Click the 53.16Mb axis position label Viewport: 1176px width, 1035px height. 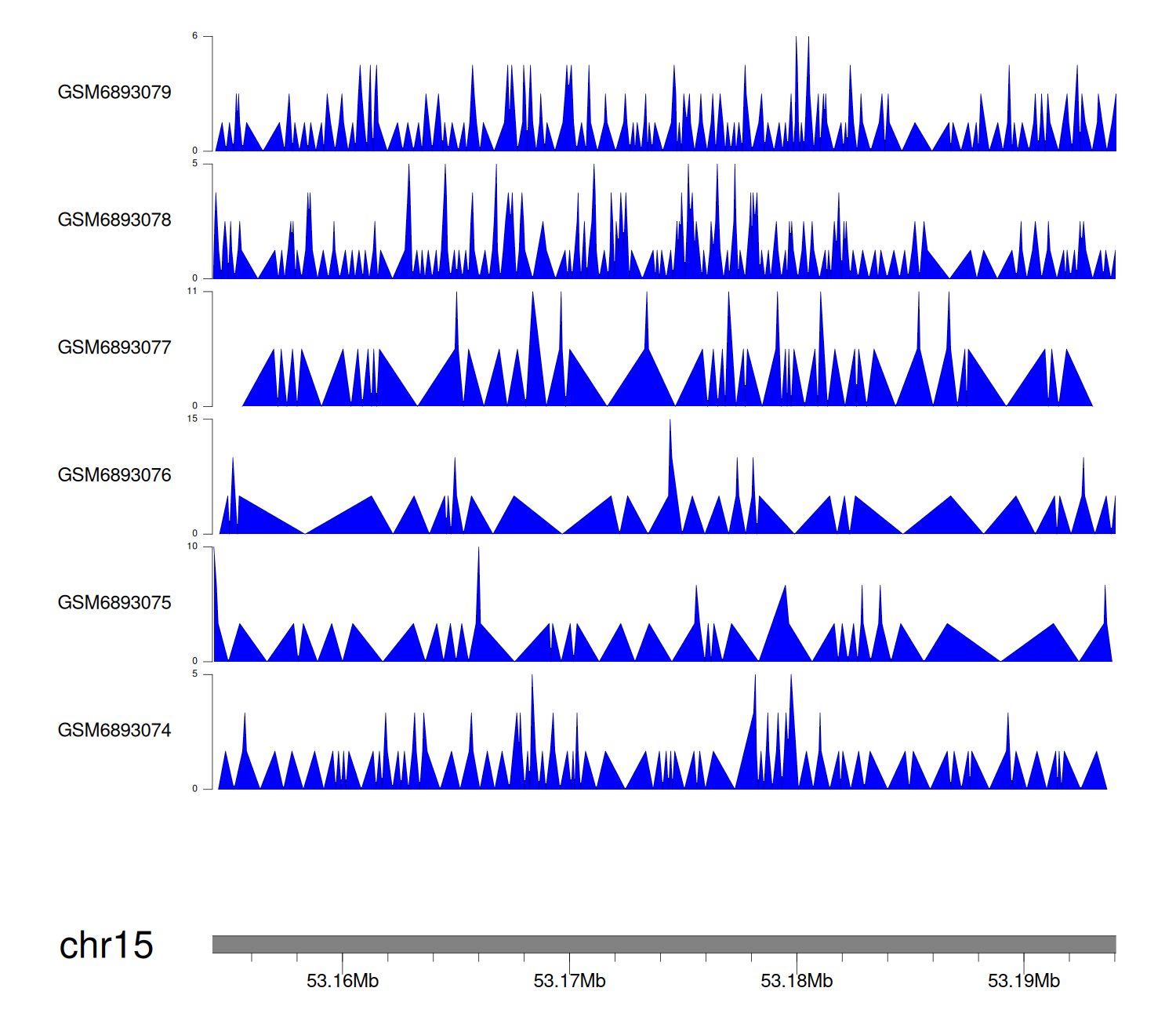(343, 981)
